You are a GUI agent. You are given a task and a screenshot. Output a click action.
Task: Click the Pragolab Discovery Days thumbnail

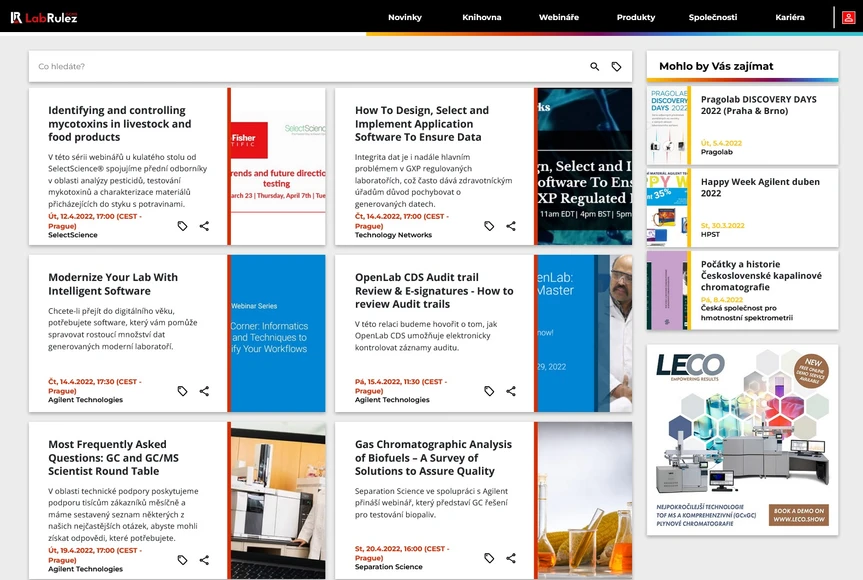(x=668, y=125)
